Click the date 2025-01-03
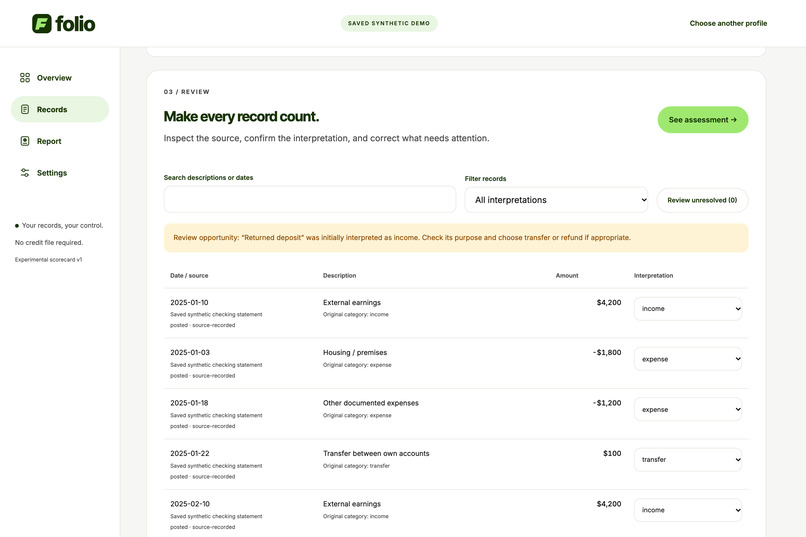 [190, 353]
